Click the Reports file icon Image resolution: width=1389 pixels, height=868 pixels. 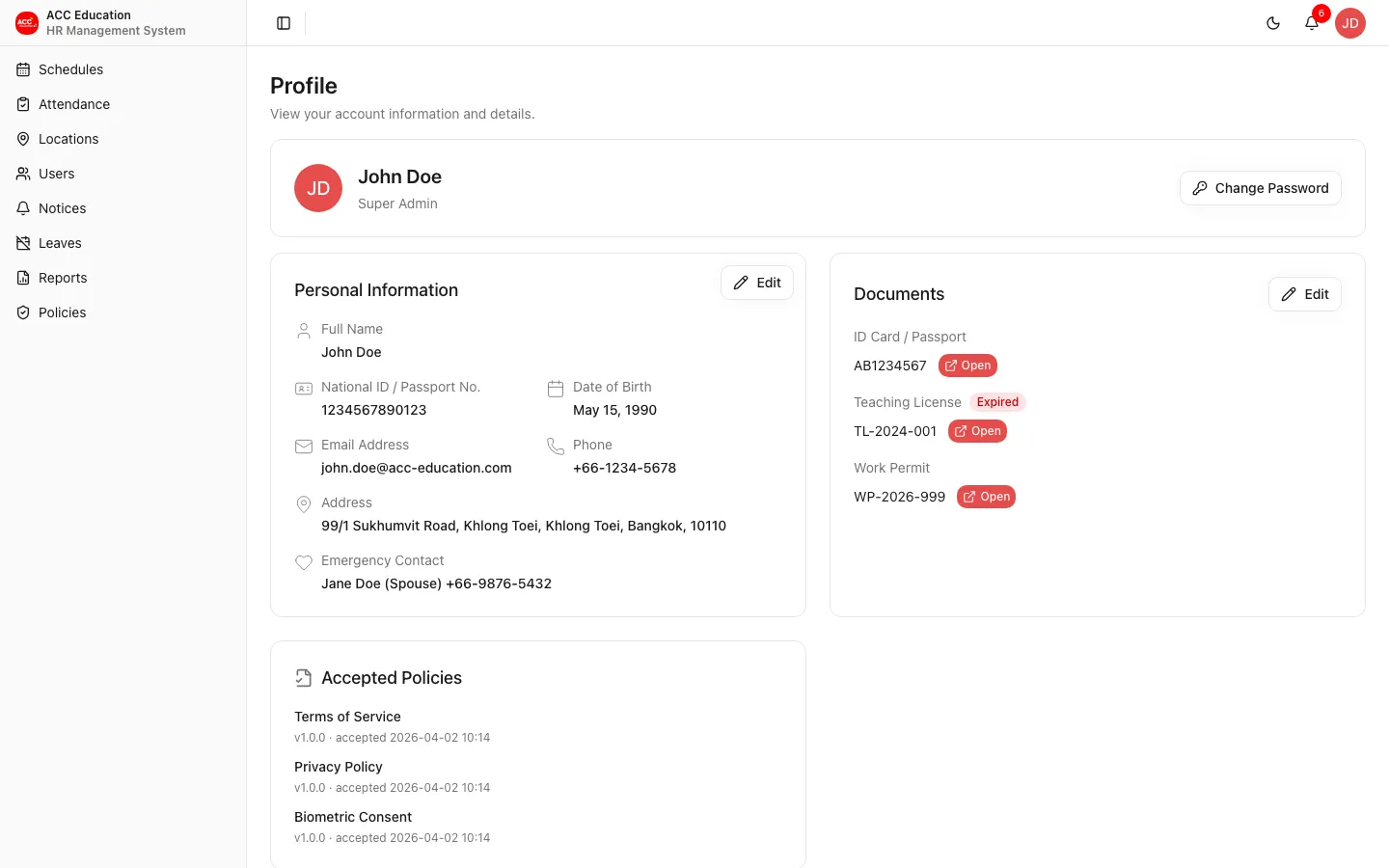tap(23, 278)
